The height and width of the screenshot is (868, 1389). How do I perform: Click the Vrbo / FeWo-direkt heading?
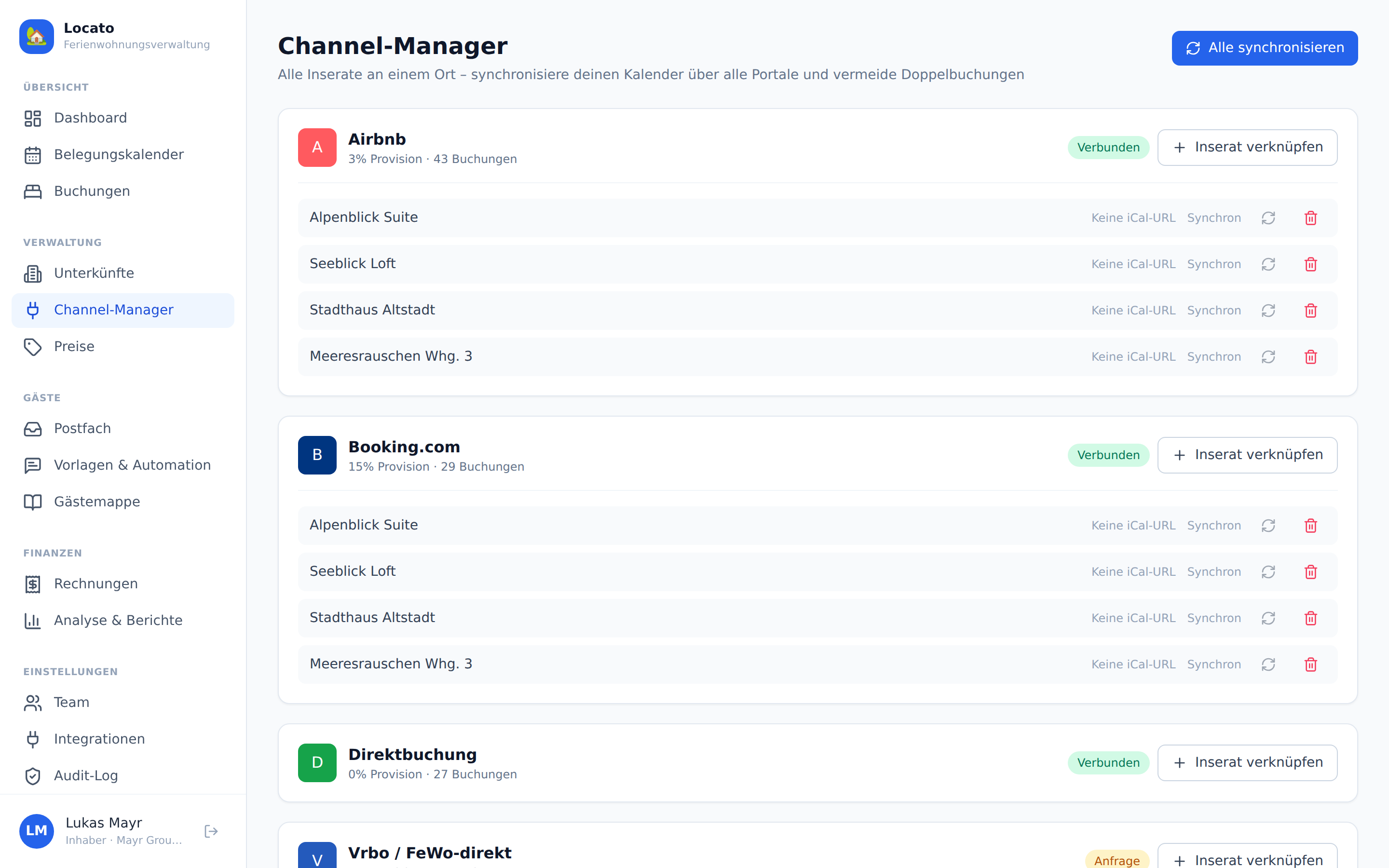click(x=430, y=853)
